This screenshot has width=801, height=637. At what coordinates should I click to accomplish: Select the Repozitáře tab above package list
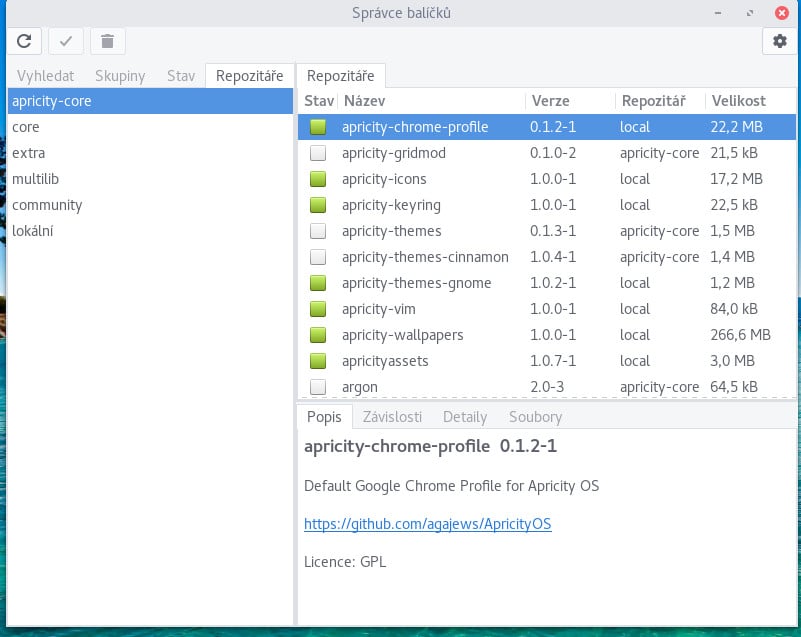pos(341,76)
